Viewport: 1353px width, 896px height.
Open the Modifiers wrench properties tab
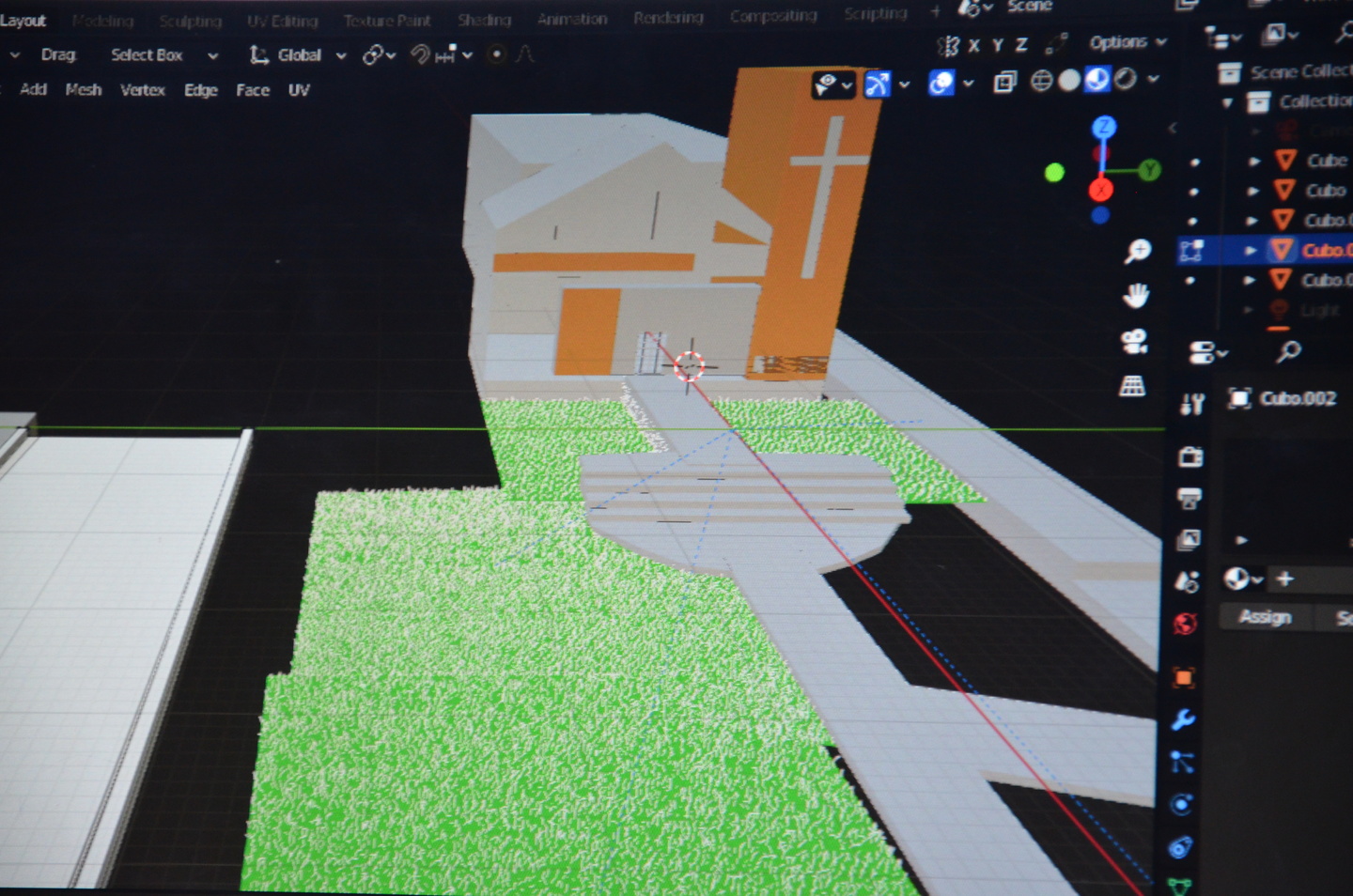(1183, 720)
